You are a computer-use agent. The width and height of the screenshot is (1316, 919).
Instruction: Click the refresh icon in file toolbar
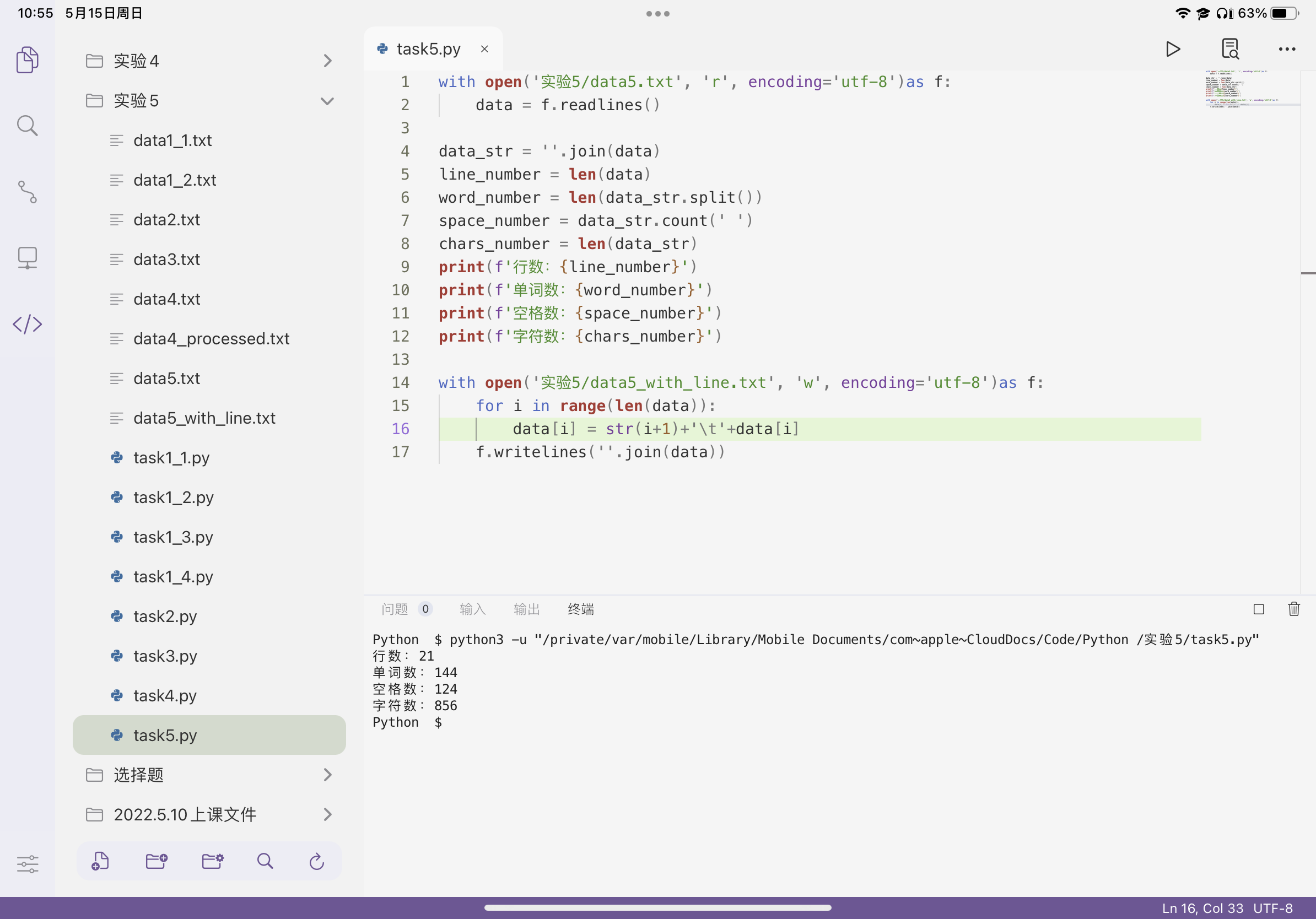point(317,861)
